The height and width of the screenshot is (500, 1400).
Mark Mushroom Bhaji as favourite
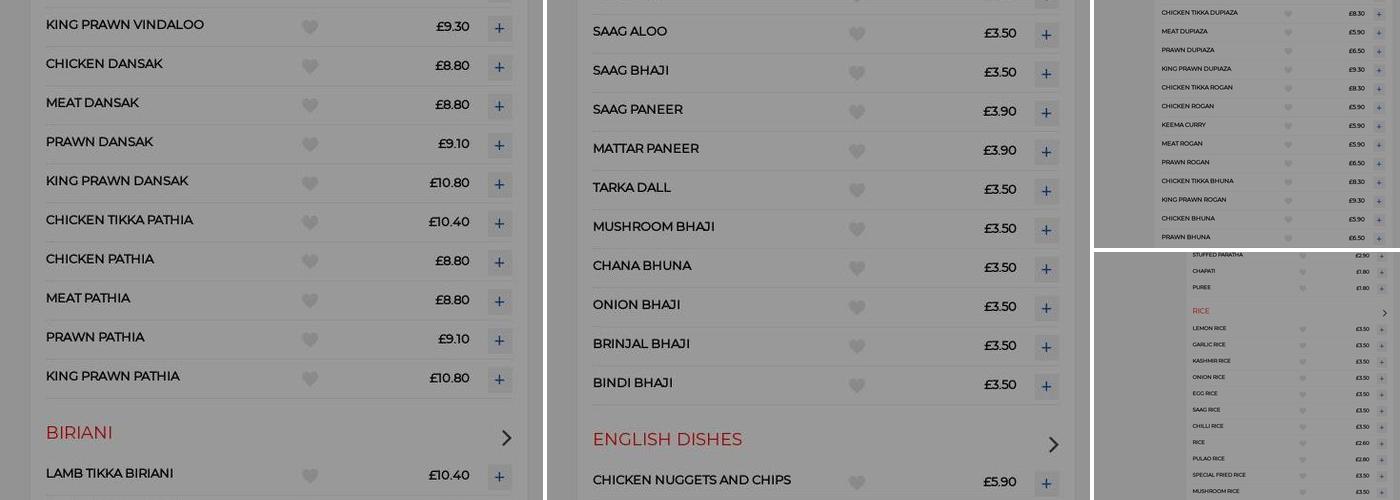point(857,229)
